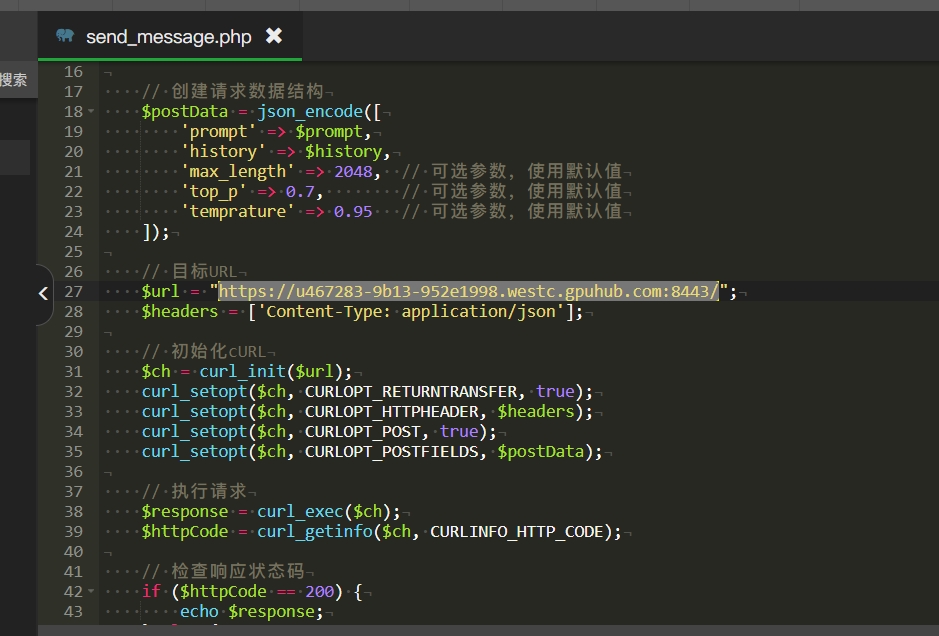Switch to the send_message.php tab

tap(168, 37)
